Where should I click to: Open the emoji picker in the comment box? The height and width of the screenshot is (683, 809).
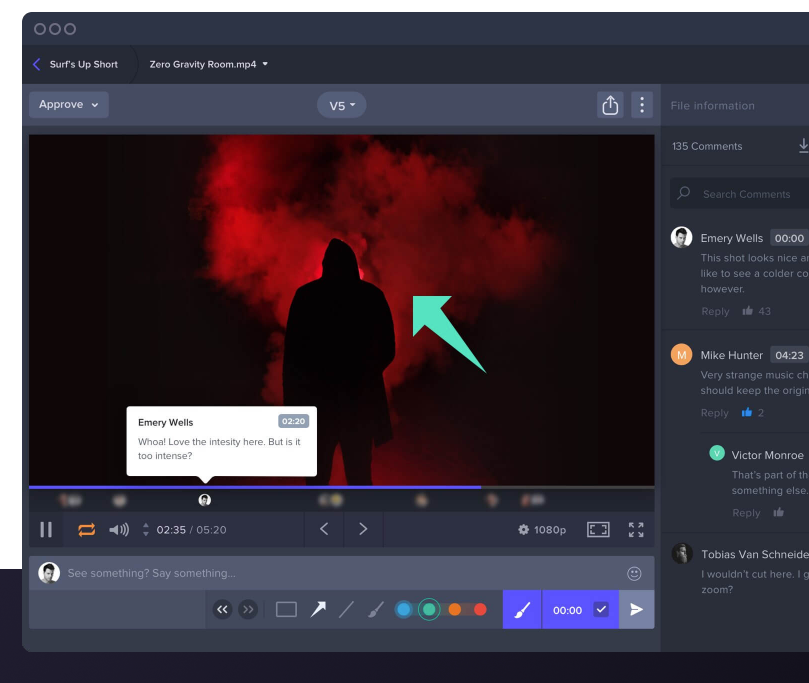(634, 572)
